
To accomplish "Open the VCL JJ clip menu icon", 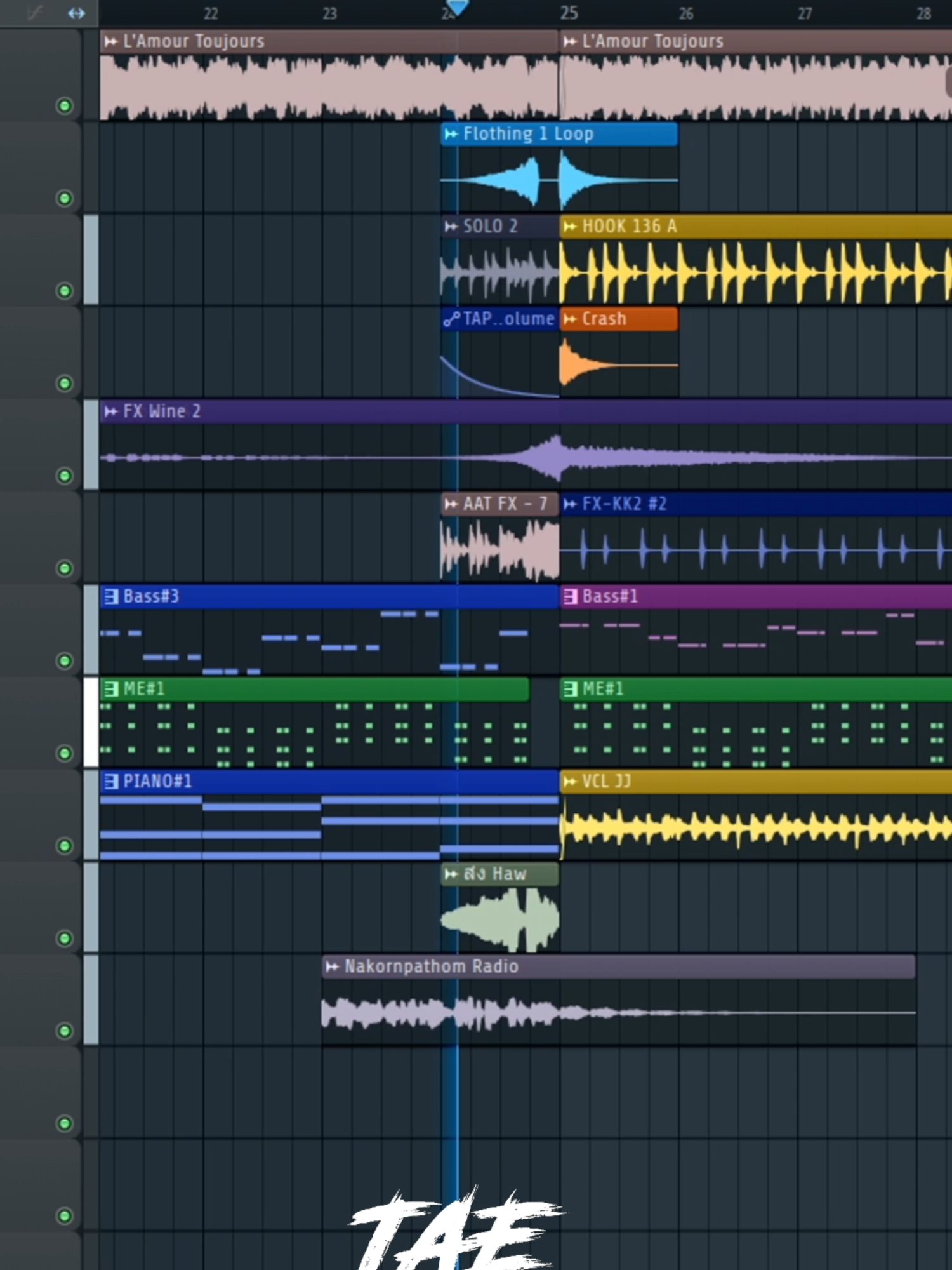I will click(570, 781).
